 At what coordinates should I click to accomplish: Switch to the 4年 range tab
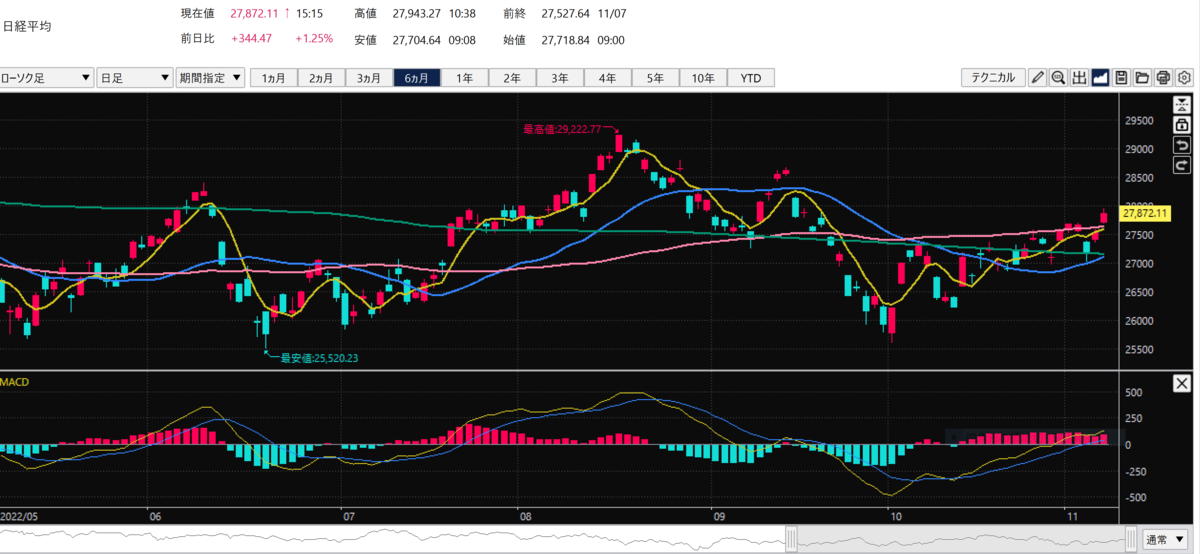coord(608,78)
